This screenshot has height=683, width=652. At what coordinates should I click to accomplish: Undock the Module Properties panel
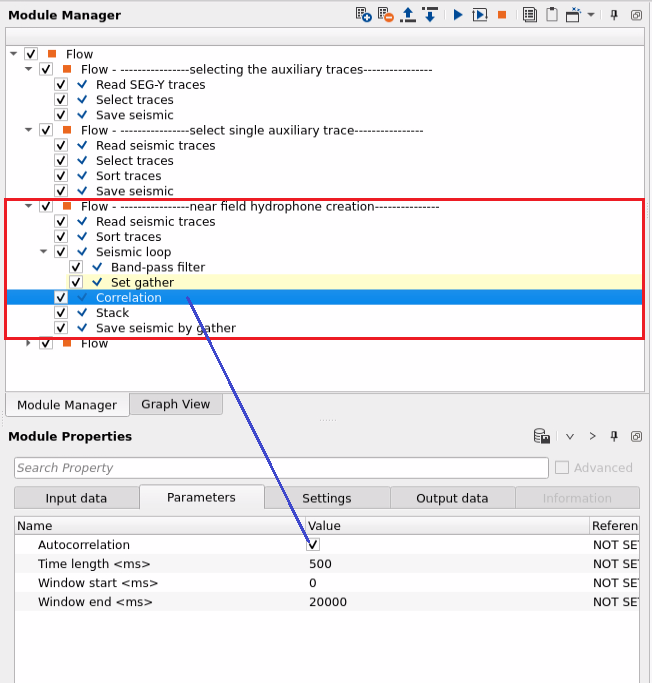point(636,436)
